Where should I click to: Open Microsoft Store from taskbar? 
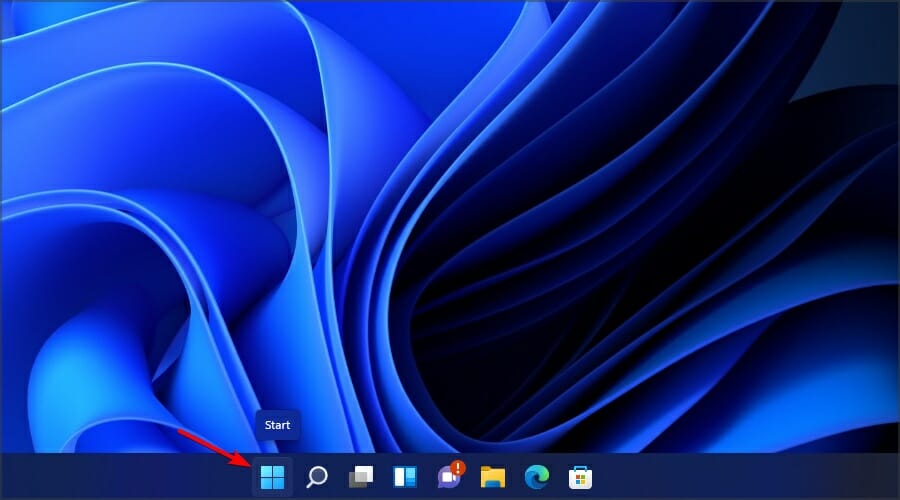[x=580, y=477]
